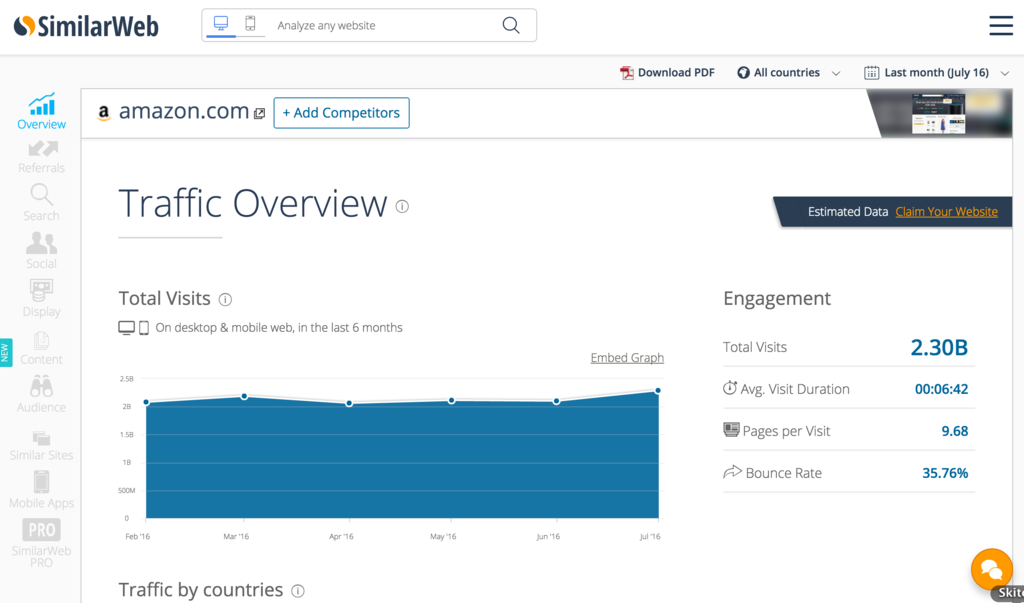1024x603 pixels.
Task: Click the info icon next to Traffic by countries
Action: click(298, 591)
